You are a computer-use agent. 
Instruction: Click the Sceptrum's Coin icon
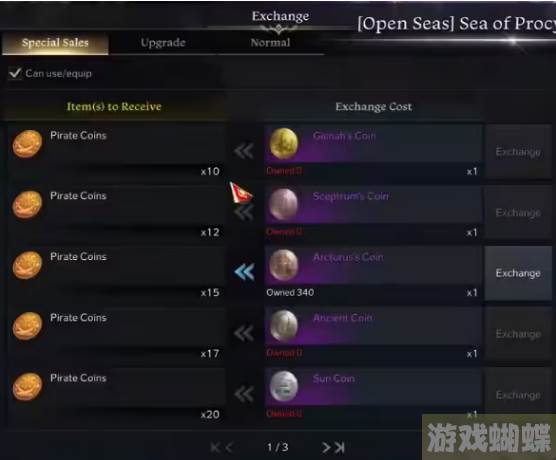point(283,204)
